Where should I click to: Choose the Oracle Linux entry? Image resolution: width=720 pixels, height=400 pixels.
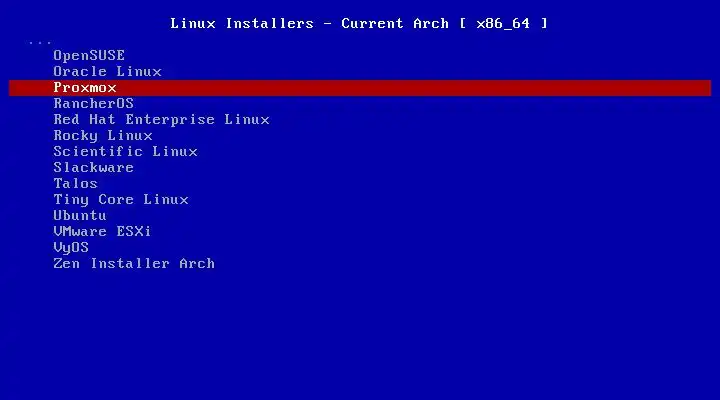point(107,72)
